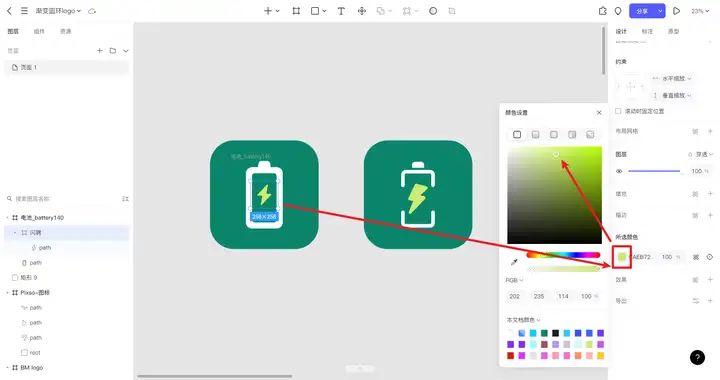
Task: Open the horizontal constraint dropdown
Action: pos(673,78)
